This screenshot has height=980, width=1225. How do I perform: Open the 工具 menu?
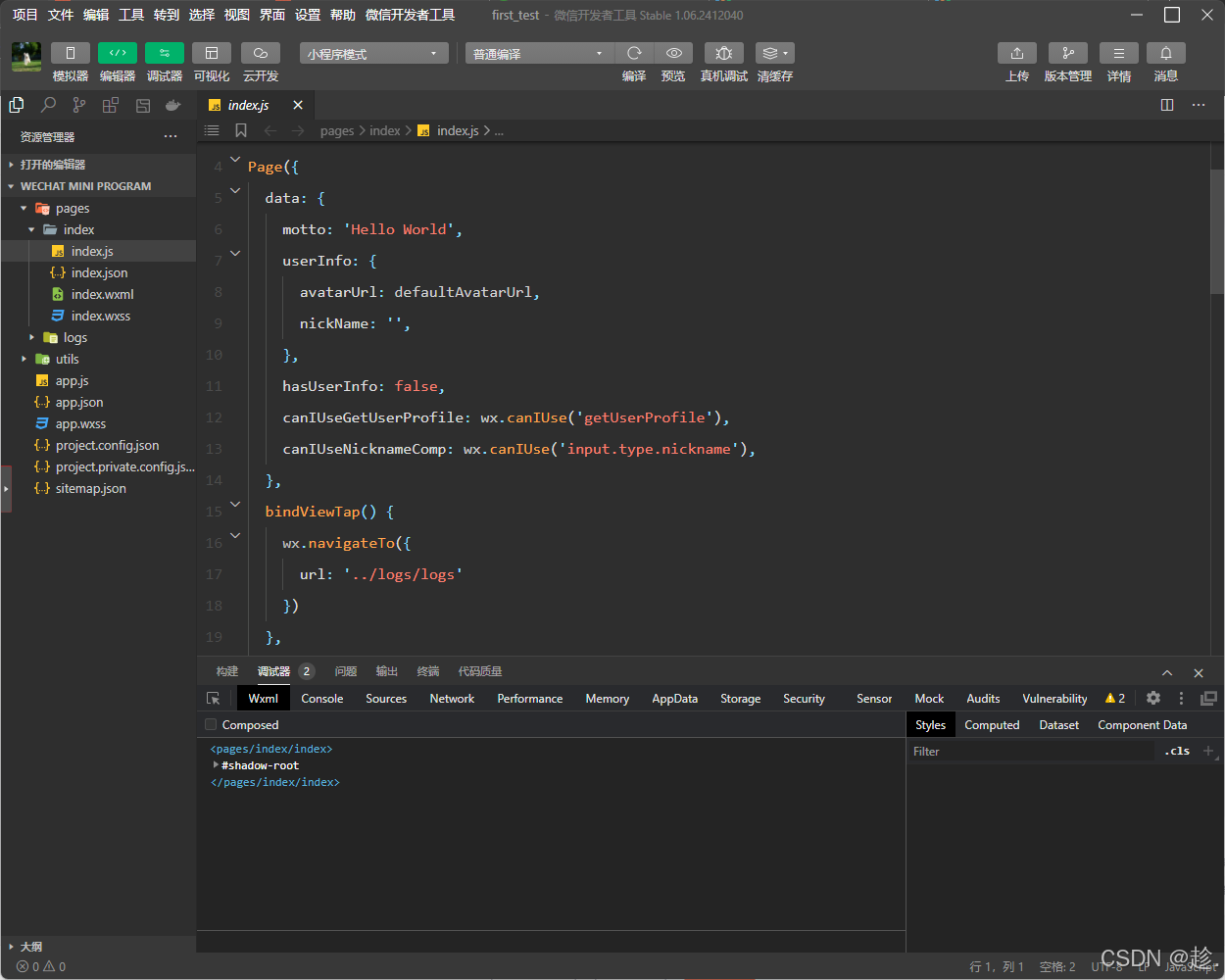pos(131,15)
